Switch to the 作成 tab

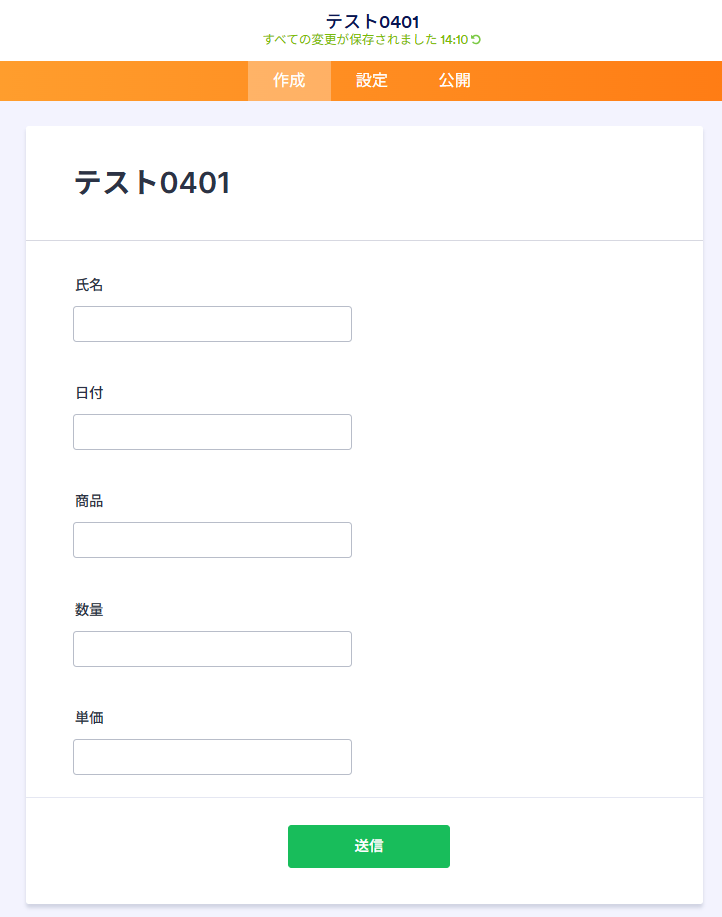click(289, 81)
